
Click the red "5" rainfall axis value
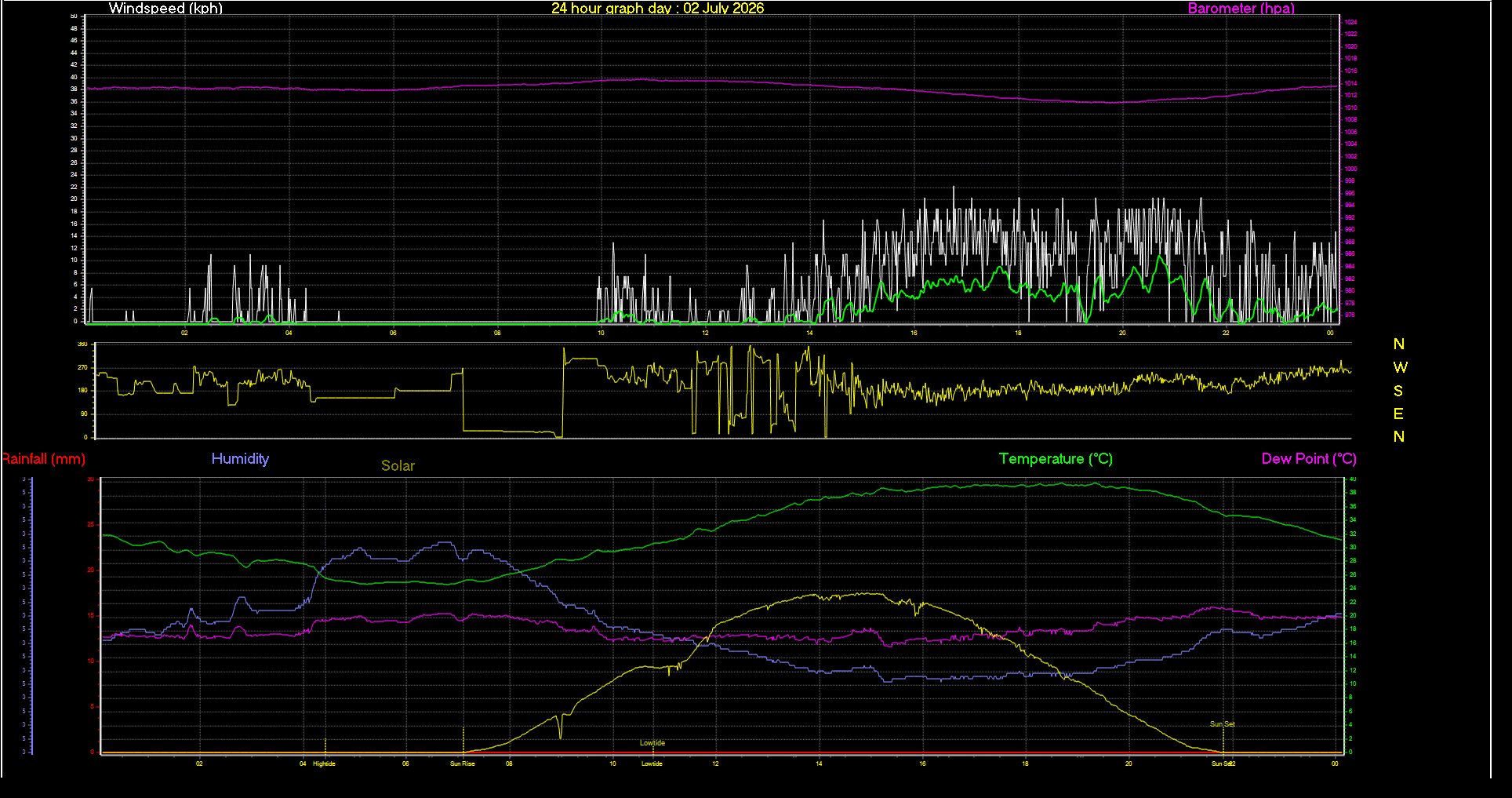(x=93, y=707)
